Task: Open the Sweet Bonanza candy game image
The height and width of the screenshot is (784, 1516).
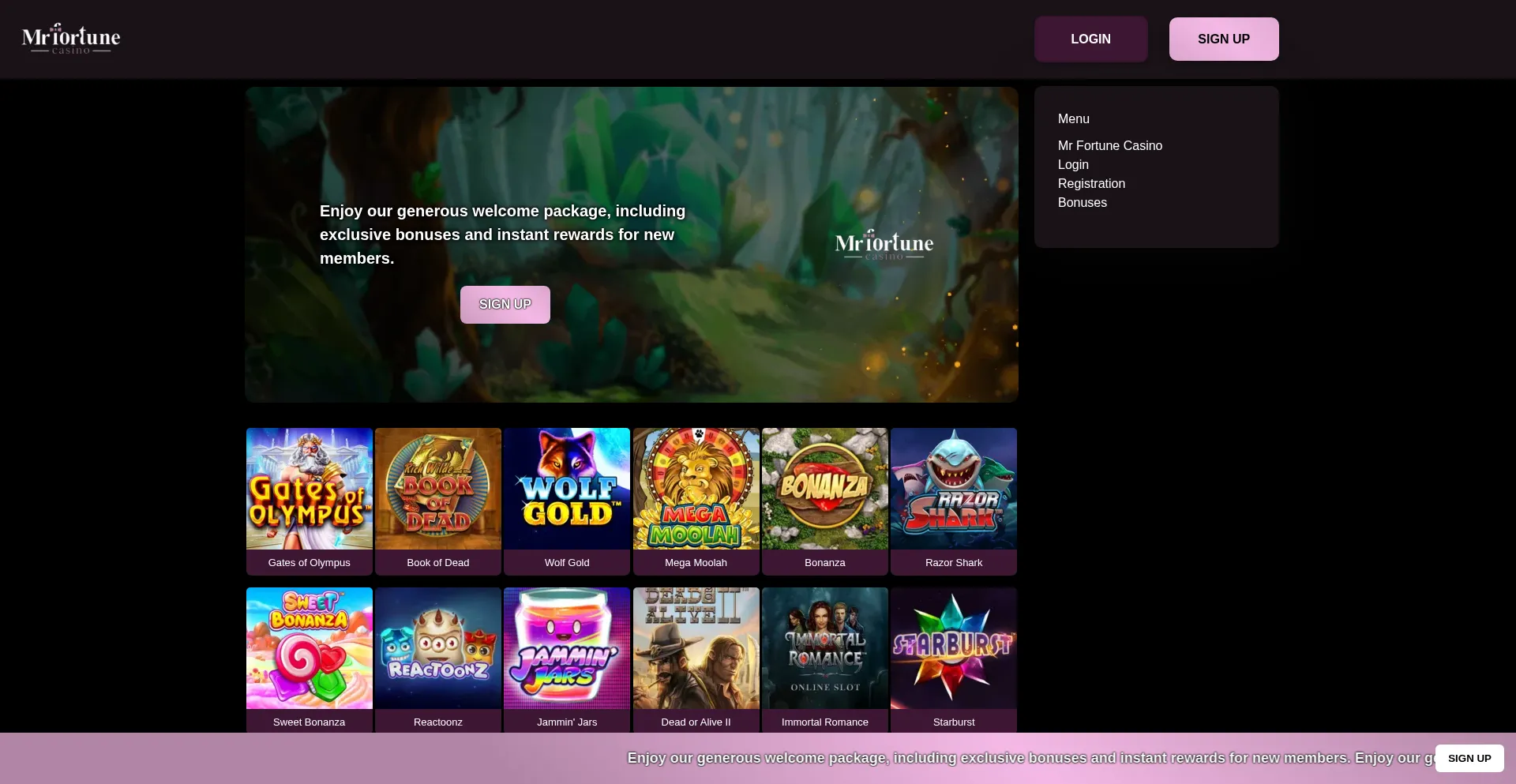Action: click(x=309, y=648)
